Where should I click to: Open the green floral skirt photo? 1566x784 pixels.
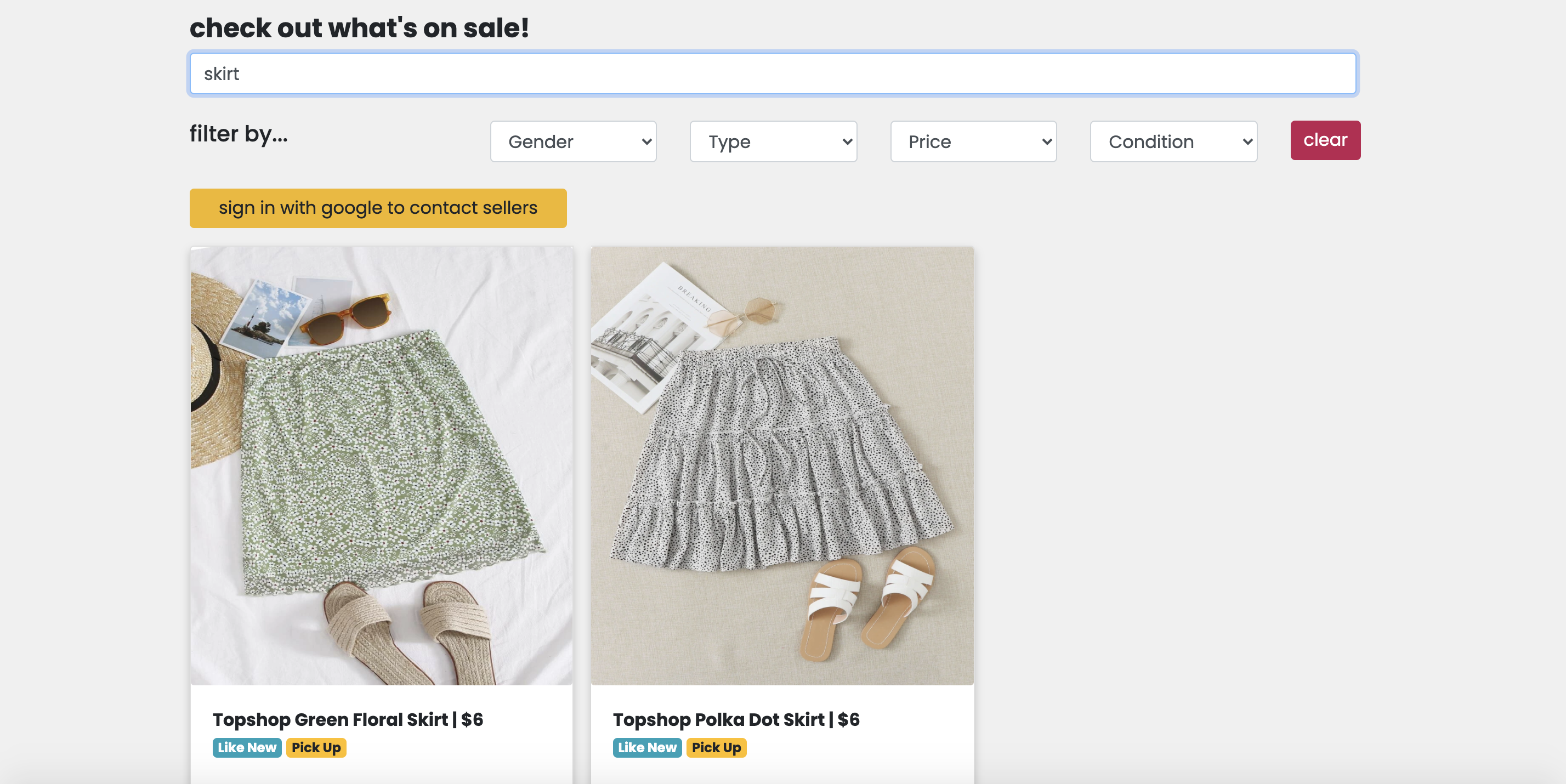(x=381, y=465)
